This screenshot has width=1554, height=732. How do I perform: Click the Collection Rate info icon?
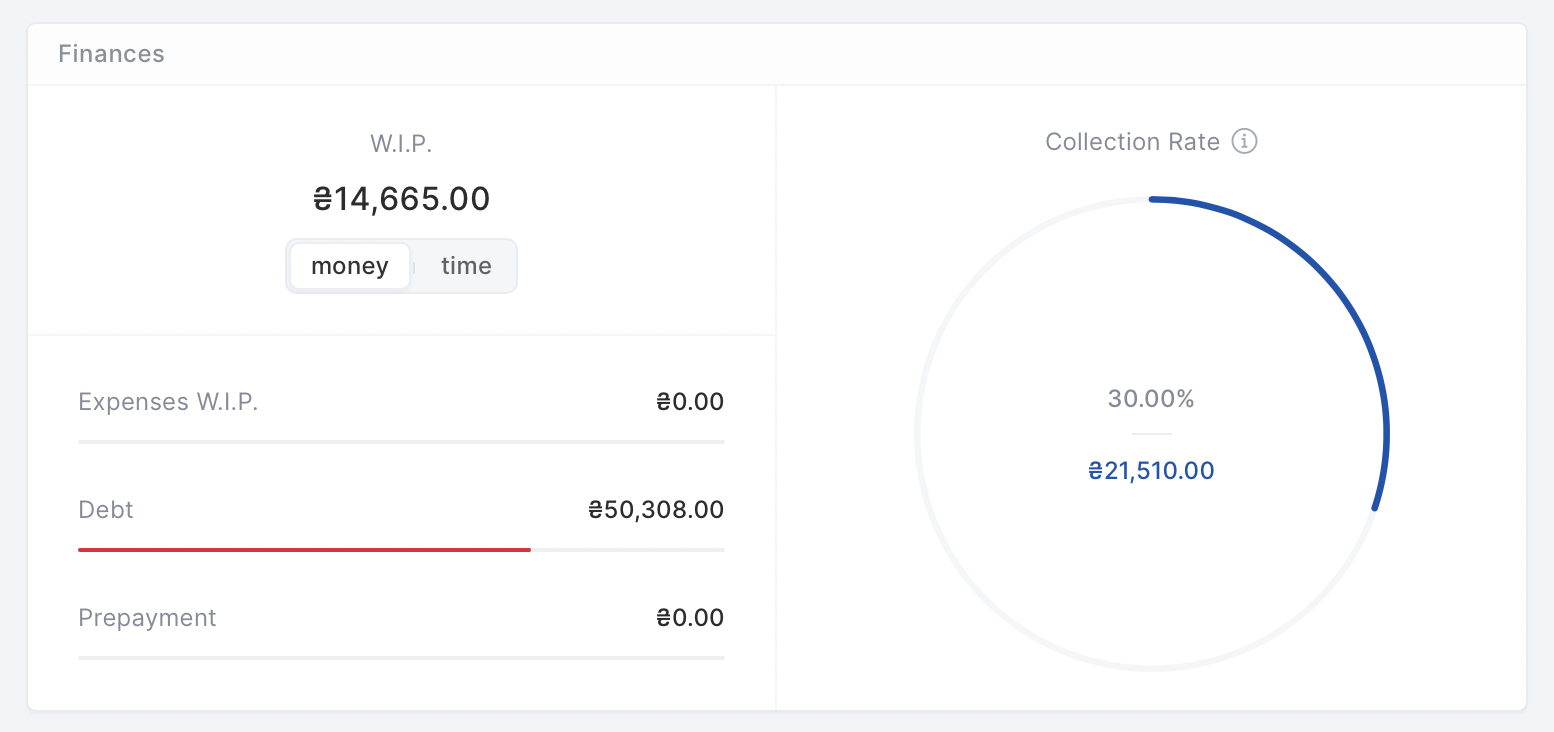[x=1244, y=142]
